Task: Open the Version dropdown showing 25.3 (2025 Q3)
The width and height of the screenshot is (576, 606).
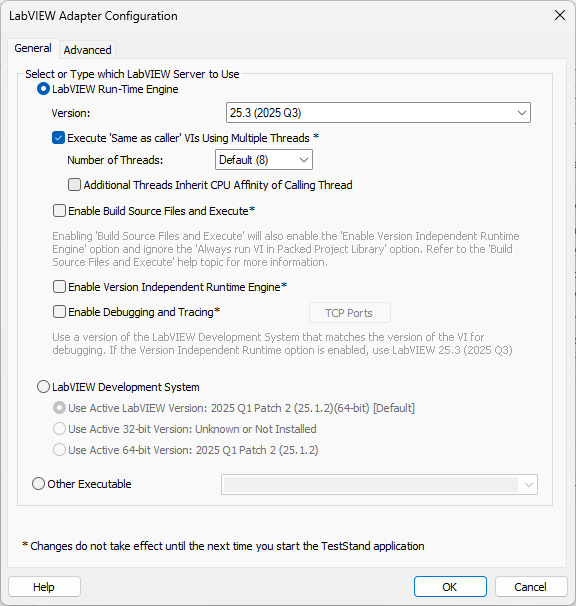Action: (x=378, y=112)
